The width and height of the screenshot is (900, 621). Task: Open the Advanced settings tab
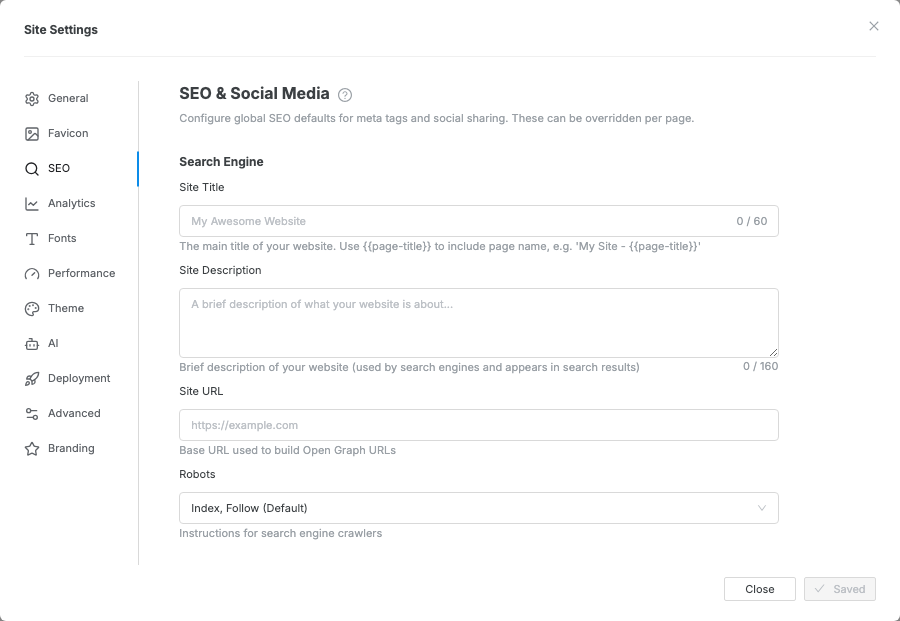tap(74, 413)
